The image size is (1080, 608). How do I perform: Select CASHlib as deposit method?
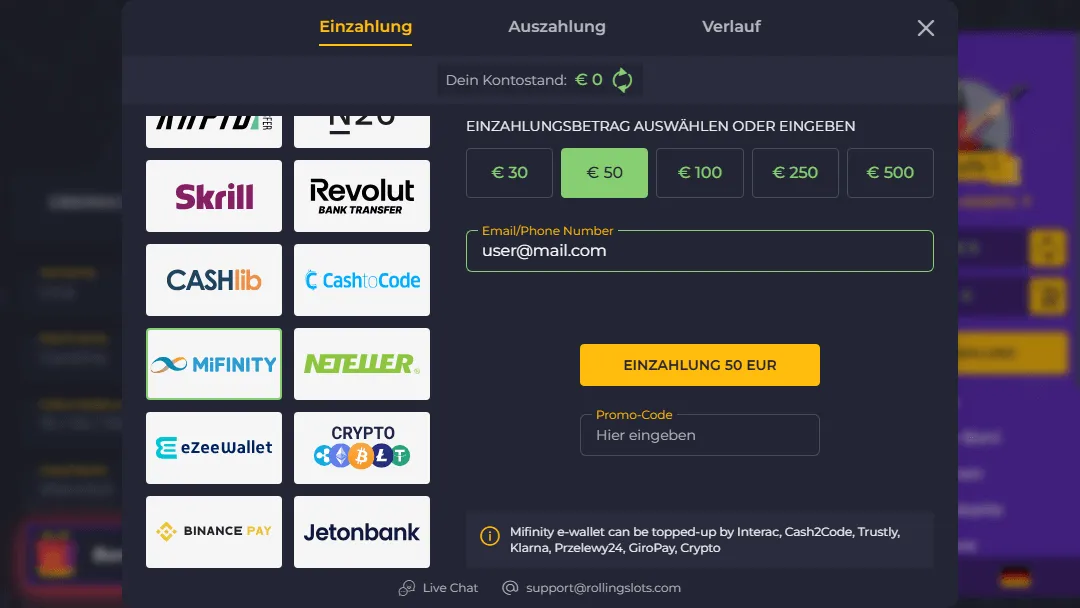pyautogui.click(x=213, y=280)
